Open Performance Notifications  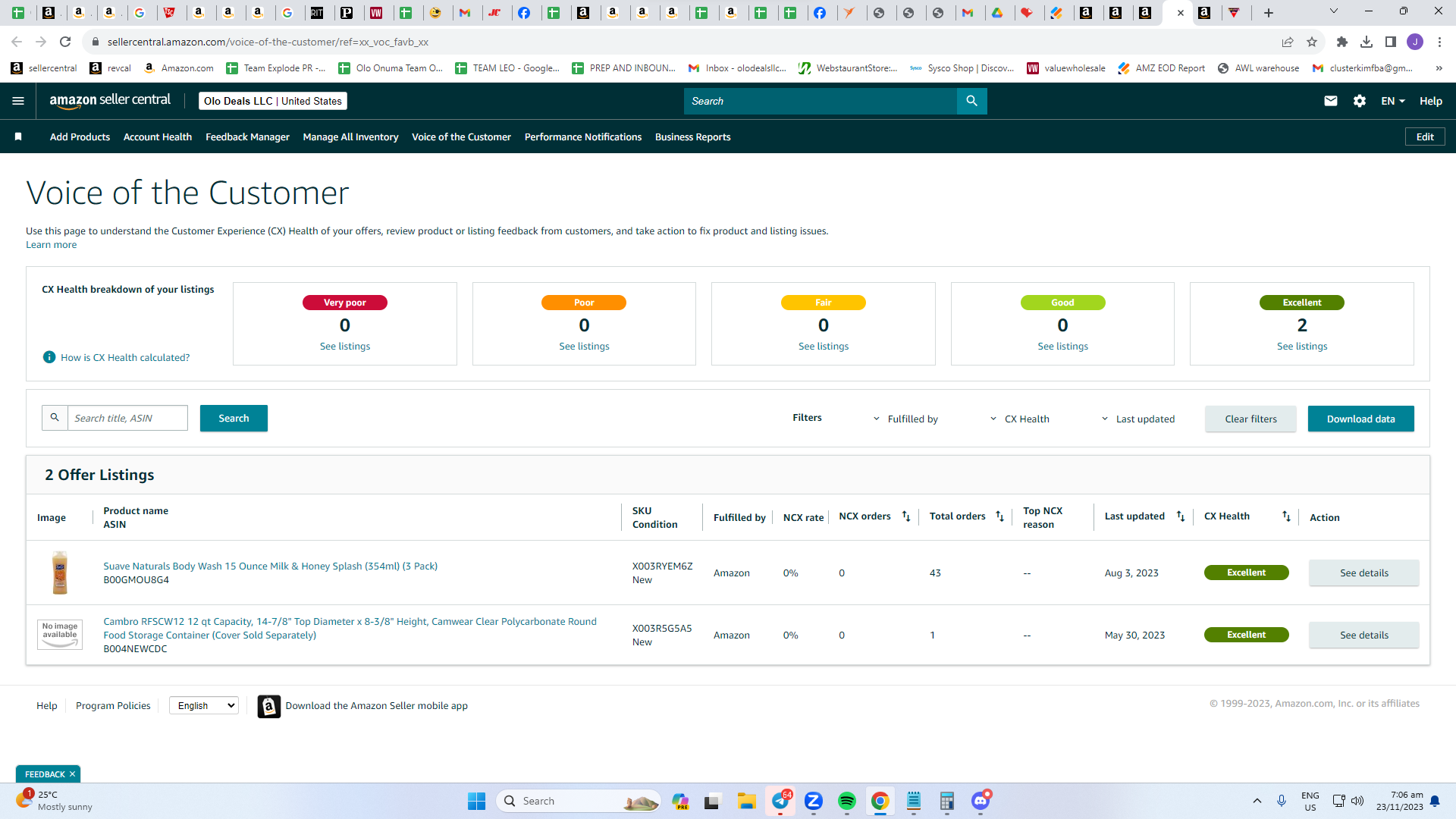tap(583, 136)
